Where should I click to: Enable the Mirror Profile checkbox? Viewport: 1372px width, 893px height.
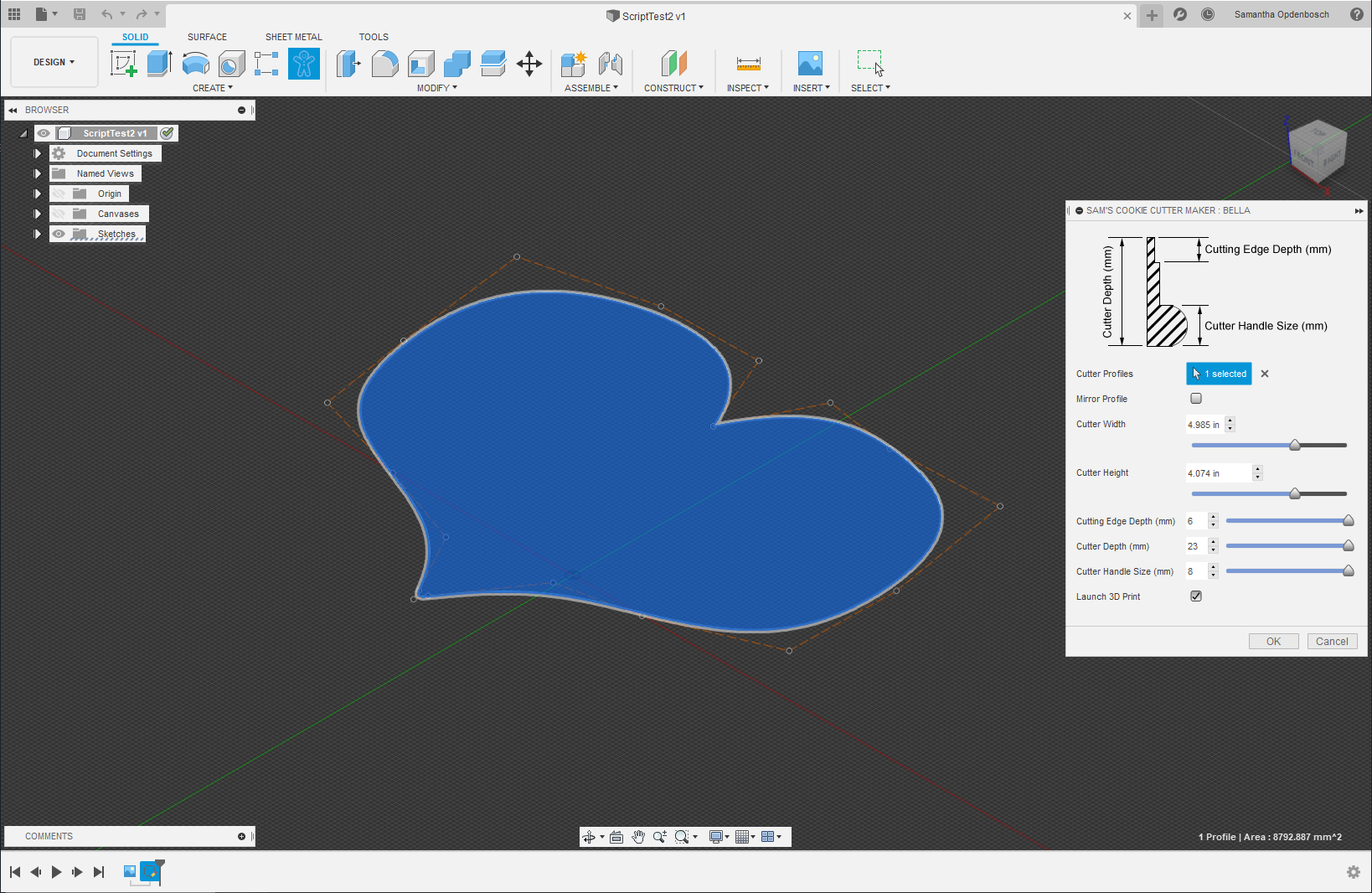(1196, 399)
